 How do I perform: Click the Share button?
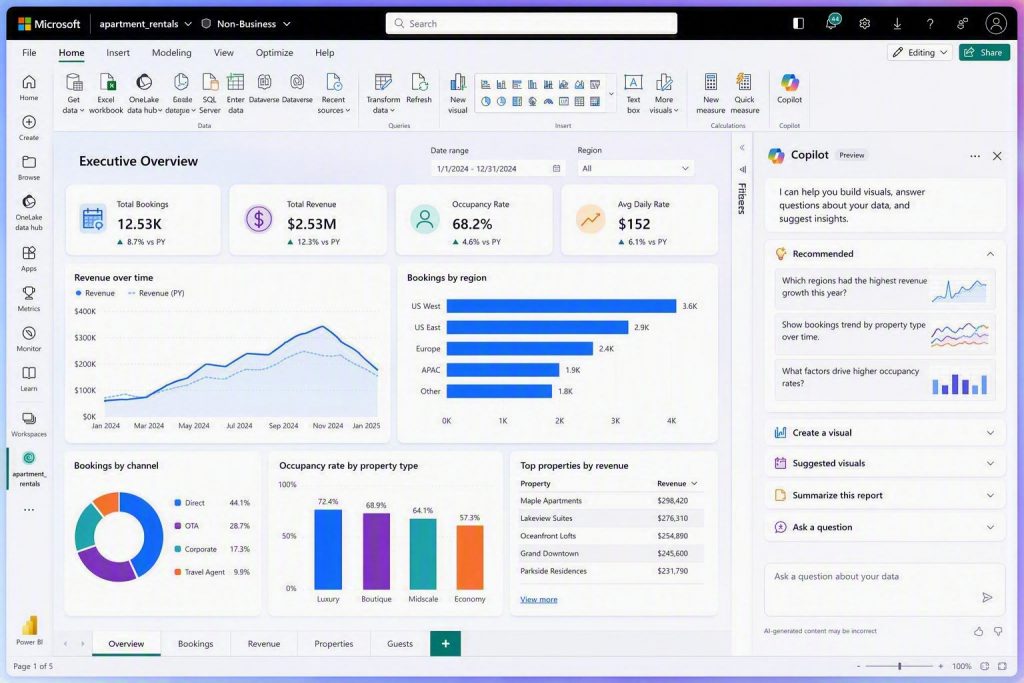pyautogui.click(x=984, y=52)
